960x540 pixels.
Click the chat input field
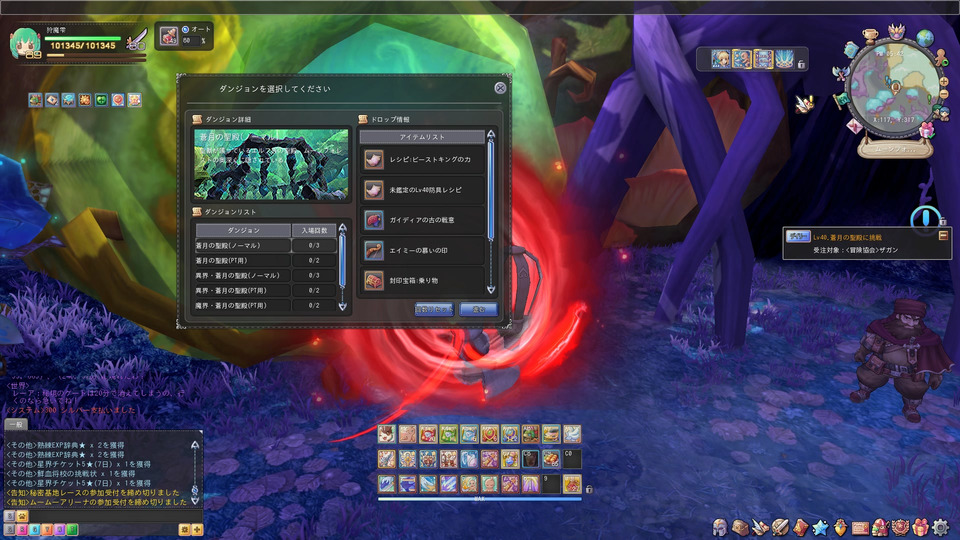(x=116, y=516)
